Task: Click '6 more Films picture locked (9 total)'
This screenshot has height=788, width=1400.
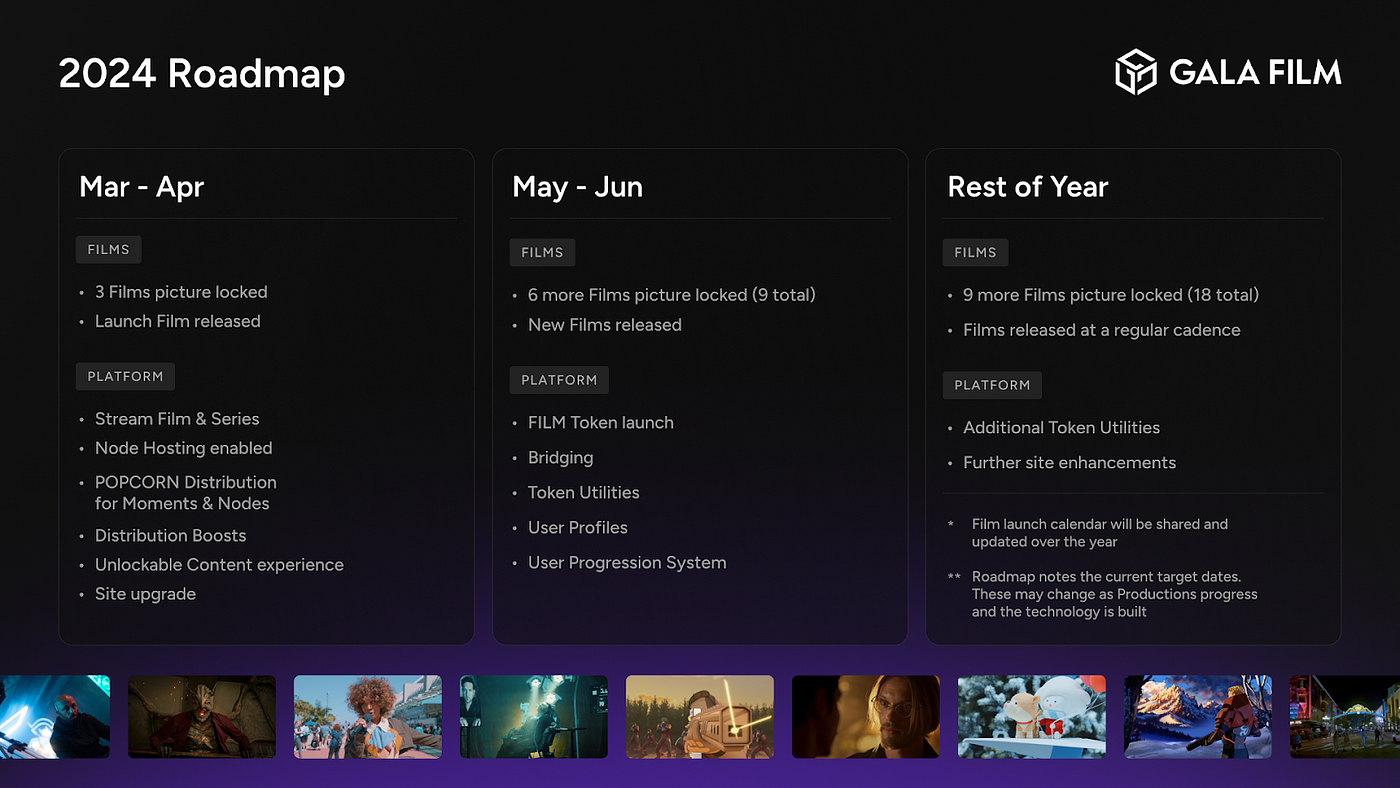Action: tap(672, 295)
